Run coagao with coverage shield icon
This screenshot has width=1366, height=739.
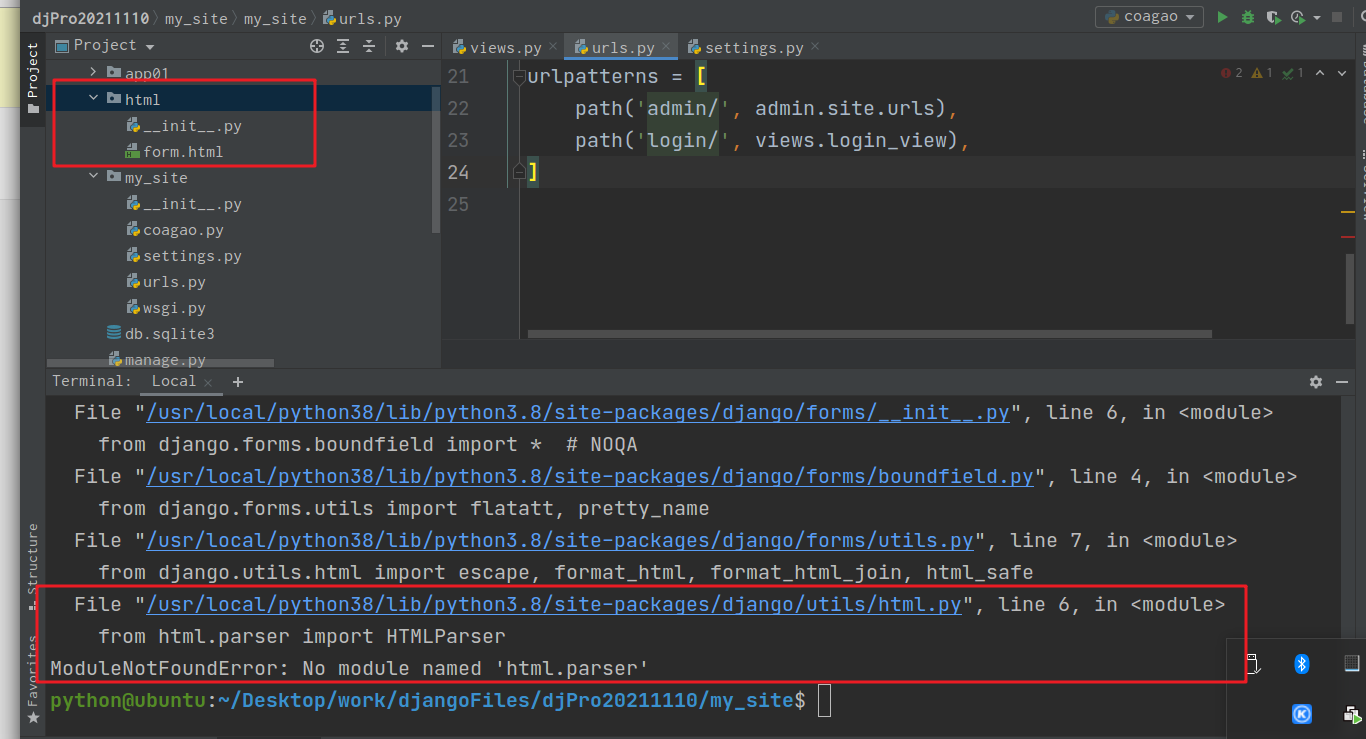(1273, 17)
